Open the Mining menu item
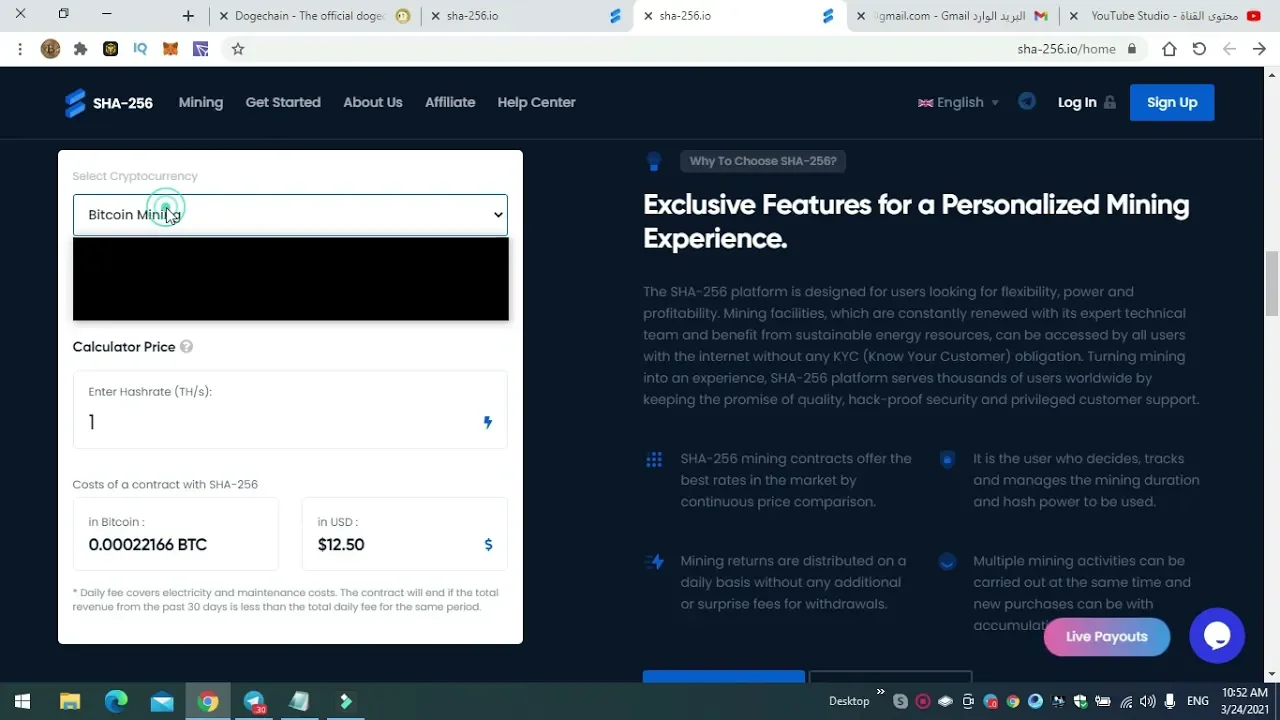Image resolution: width=1280 pixels, height=720 pixels. click(201, 102)
